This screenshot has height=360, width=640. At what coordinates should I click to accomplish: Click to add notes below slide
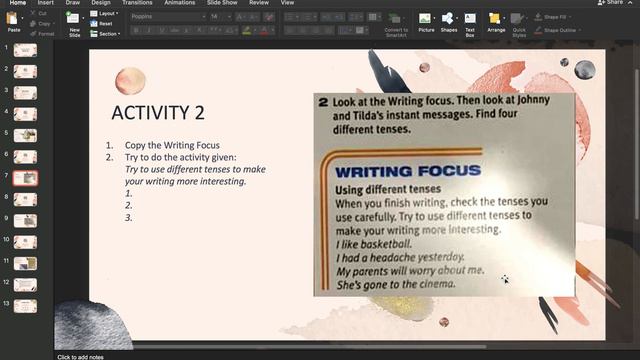80,357
